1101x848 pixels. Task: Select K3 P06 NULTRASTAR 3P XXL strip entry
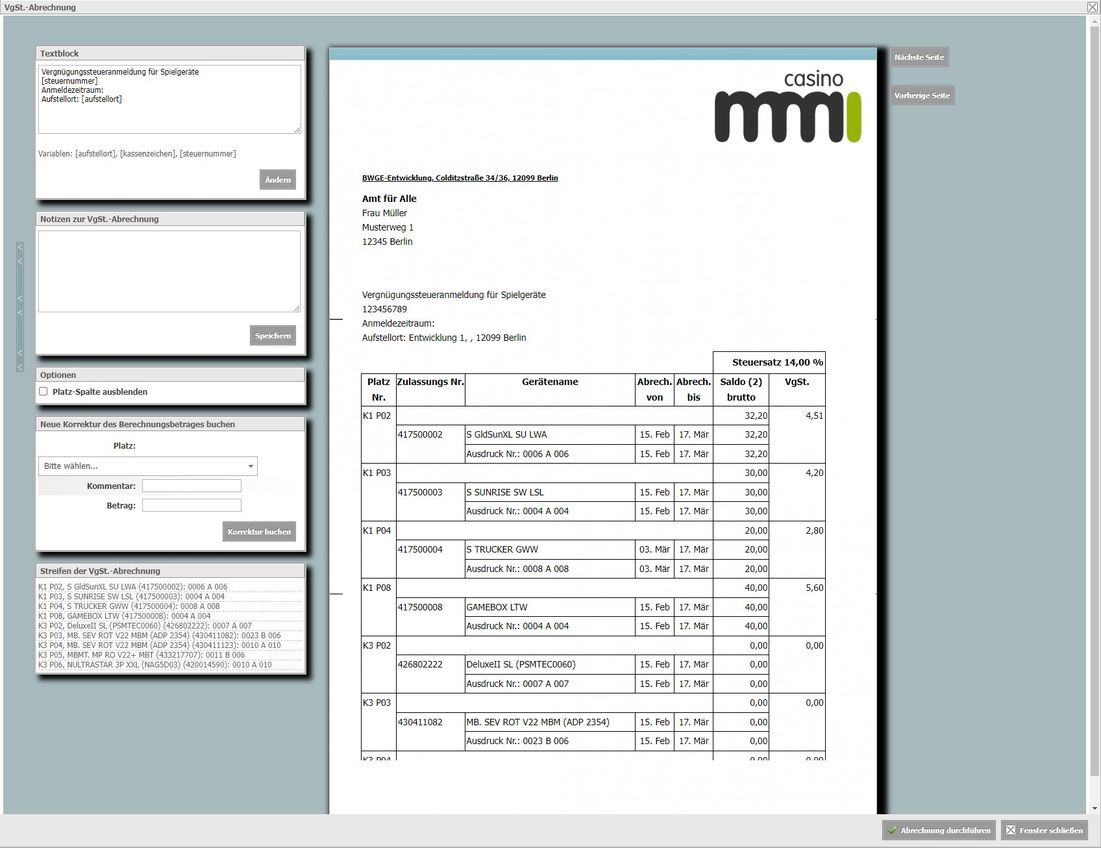pos(154,665)
